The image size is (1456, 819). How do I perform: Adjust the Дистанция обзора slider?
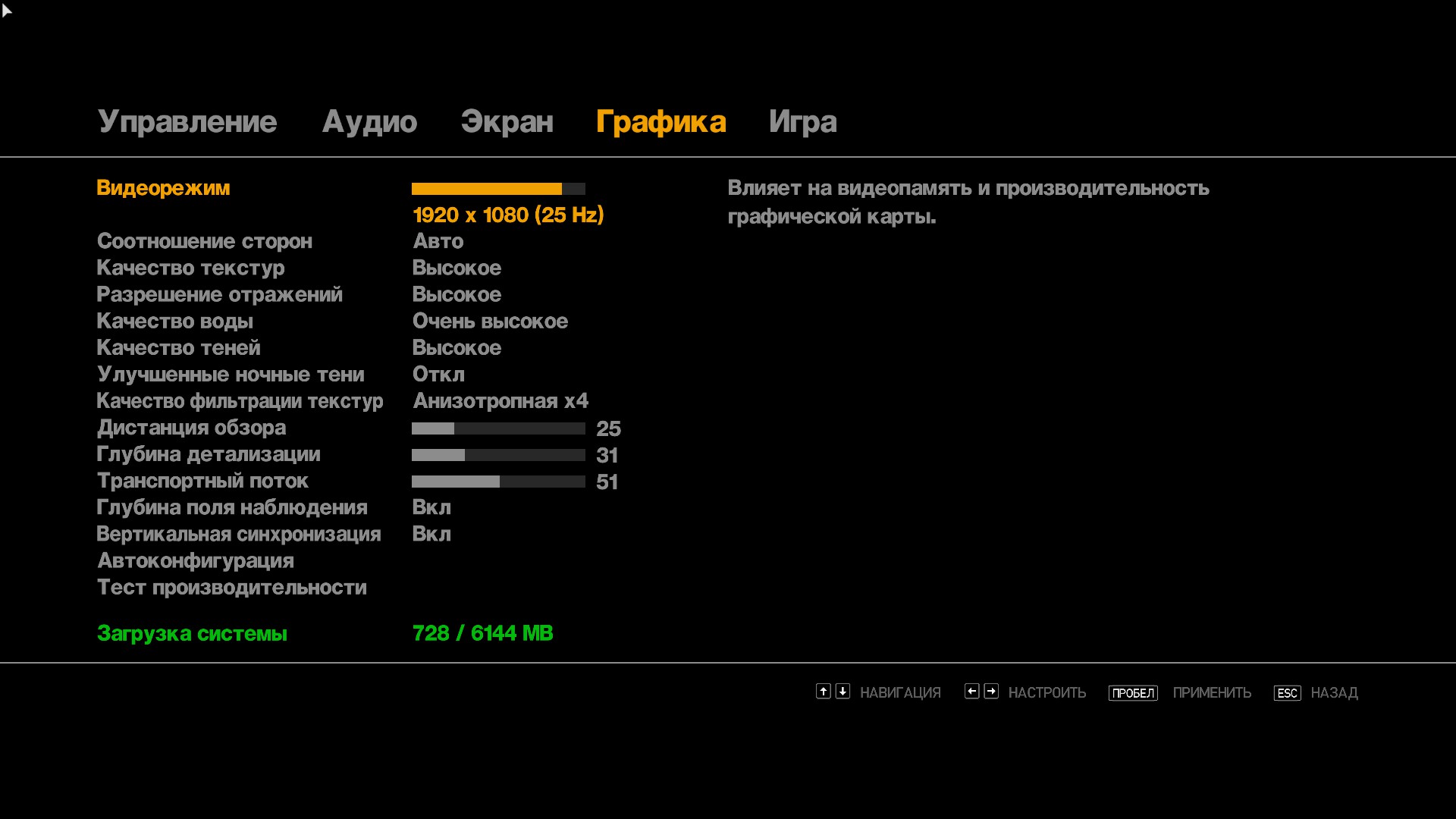[498, 428]
